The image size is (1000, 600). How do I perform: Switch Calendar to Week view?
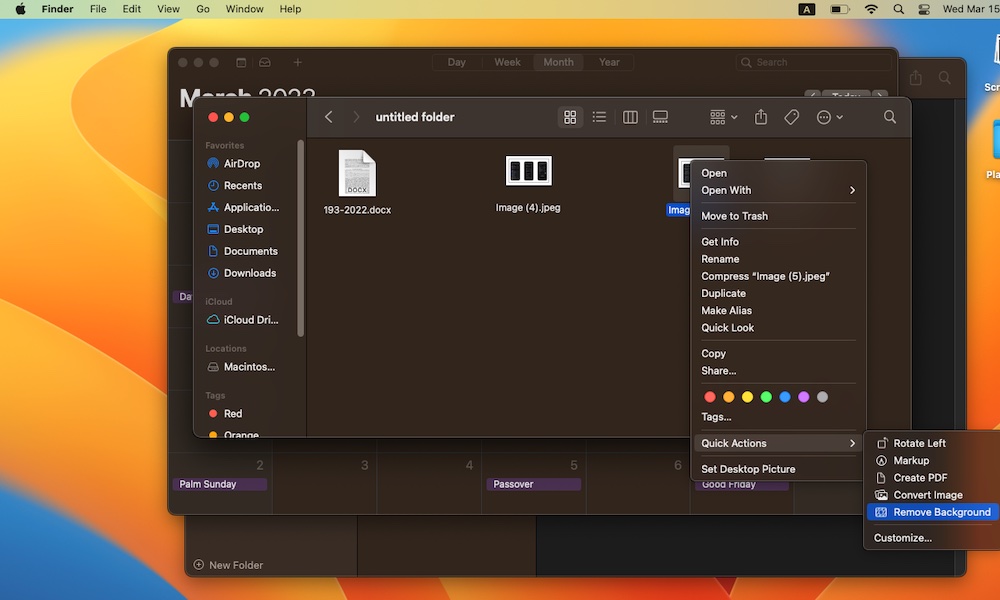(x=507, y=62)
